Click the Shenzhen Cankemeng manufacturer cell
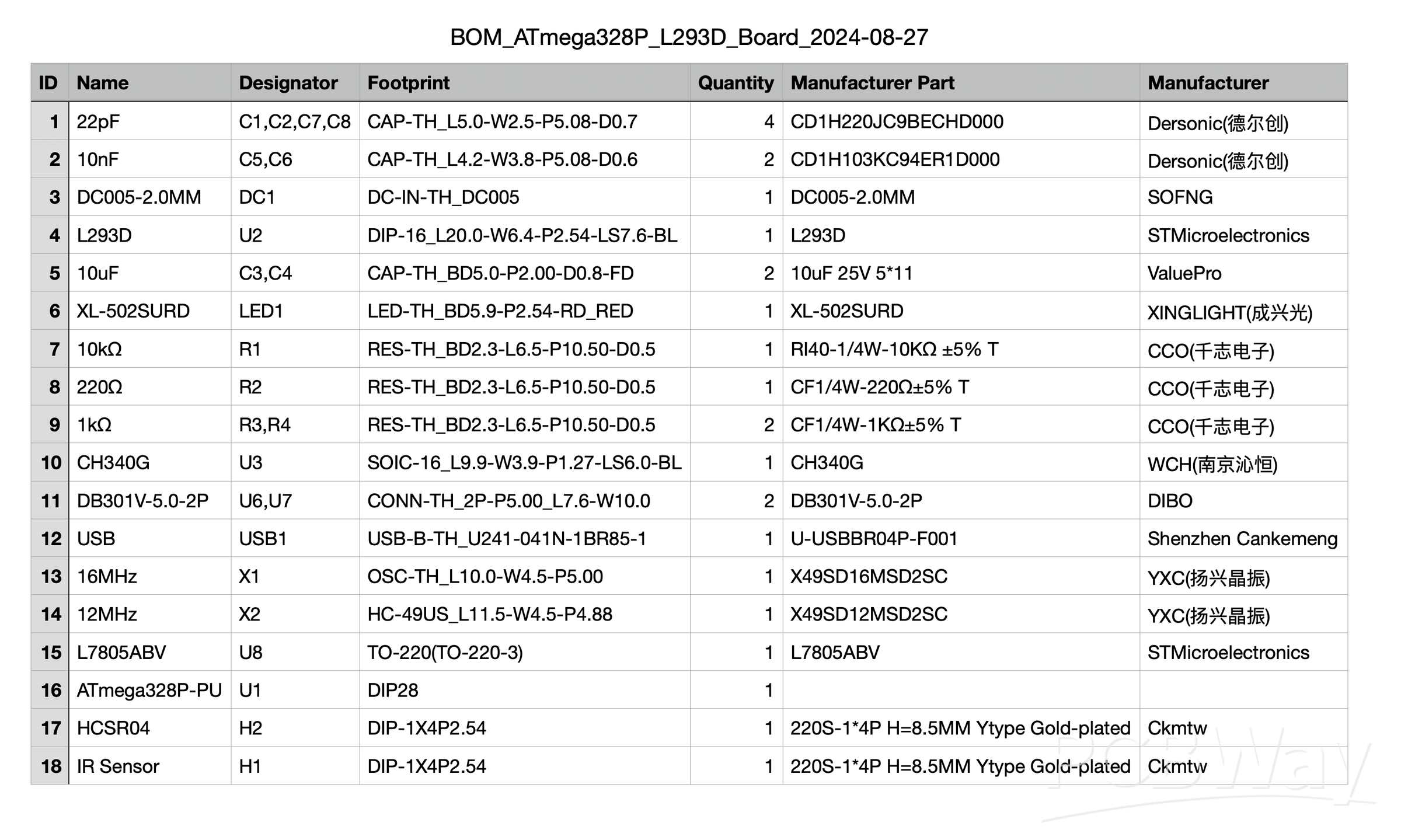The image size is (1401, 840). click(x=1242, y=539)
